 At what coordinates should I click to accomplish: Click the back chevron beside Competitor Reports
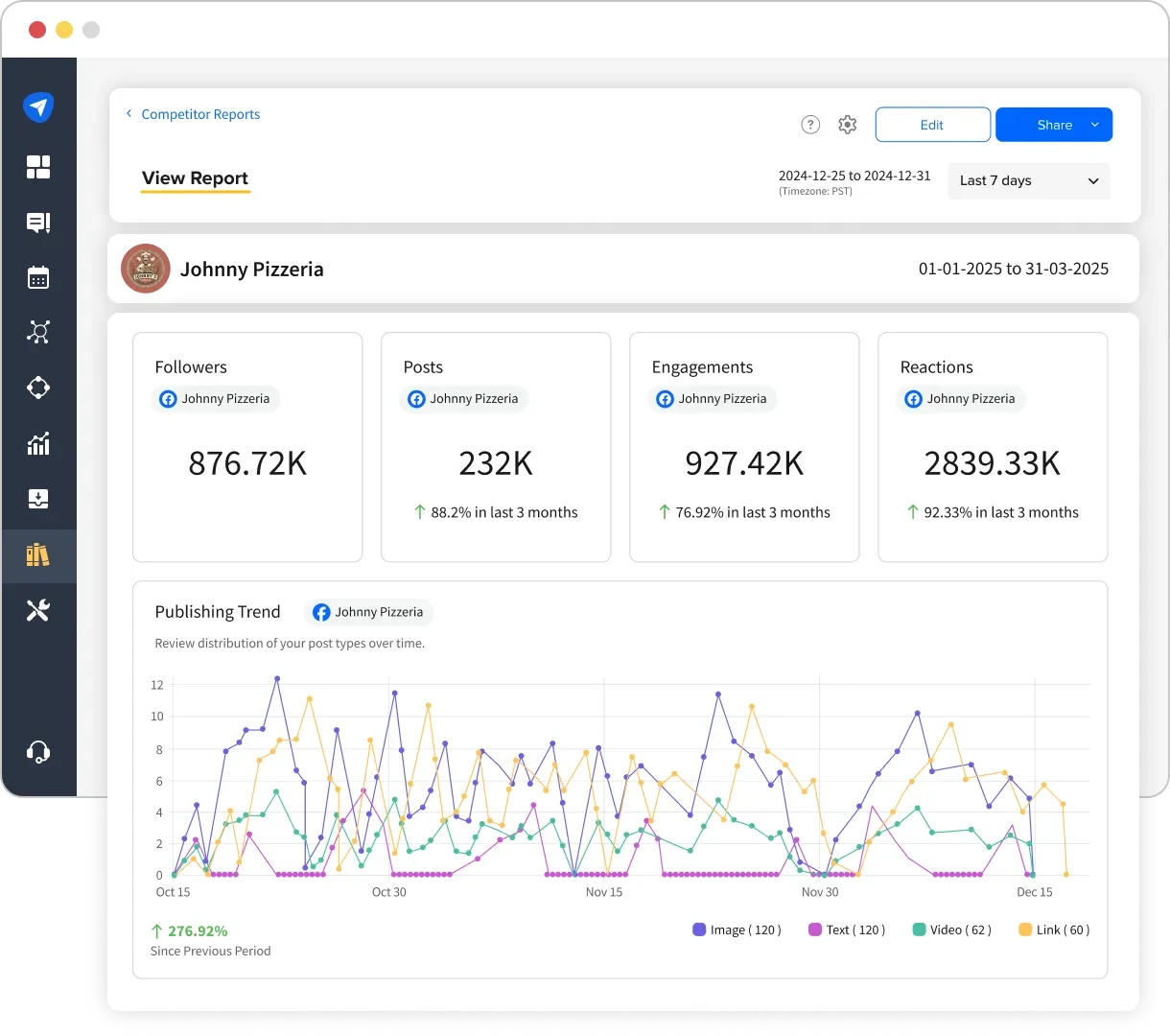click(129, 113)
